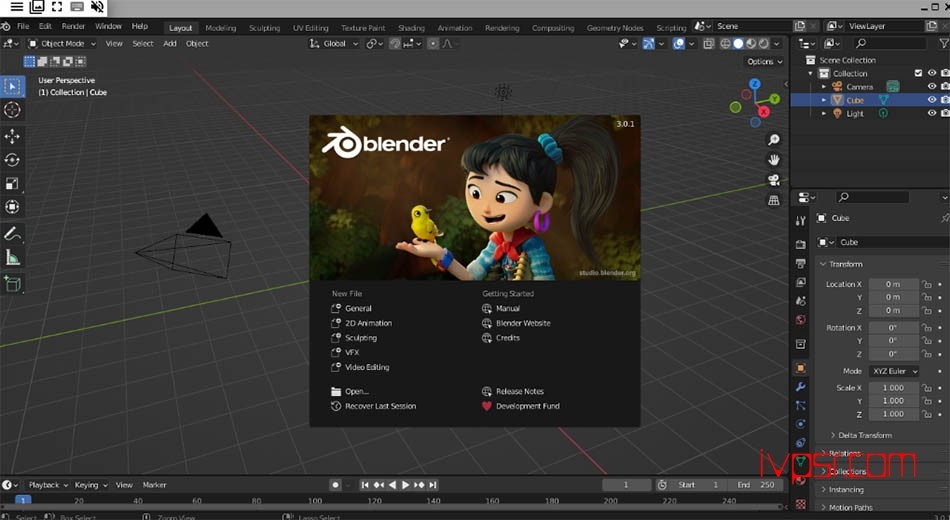Open the File menu
Screen dimensions: 950x520
click(x=23, y=27)
